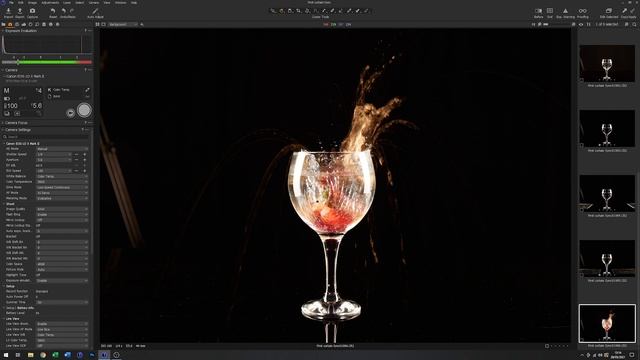This screenshot has height=360, width=640.
Task: Open File Explorer from the taskbar
Action: click(31, 355)
